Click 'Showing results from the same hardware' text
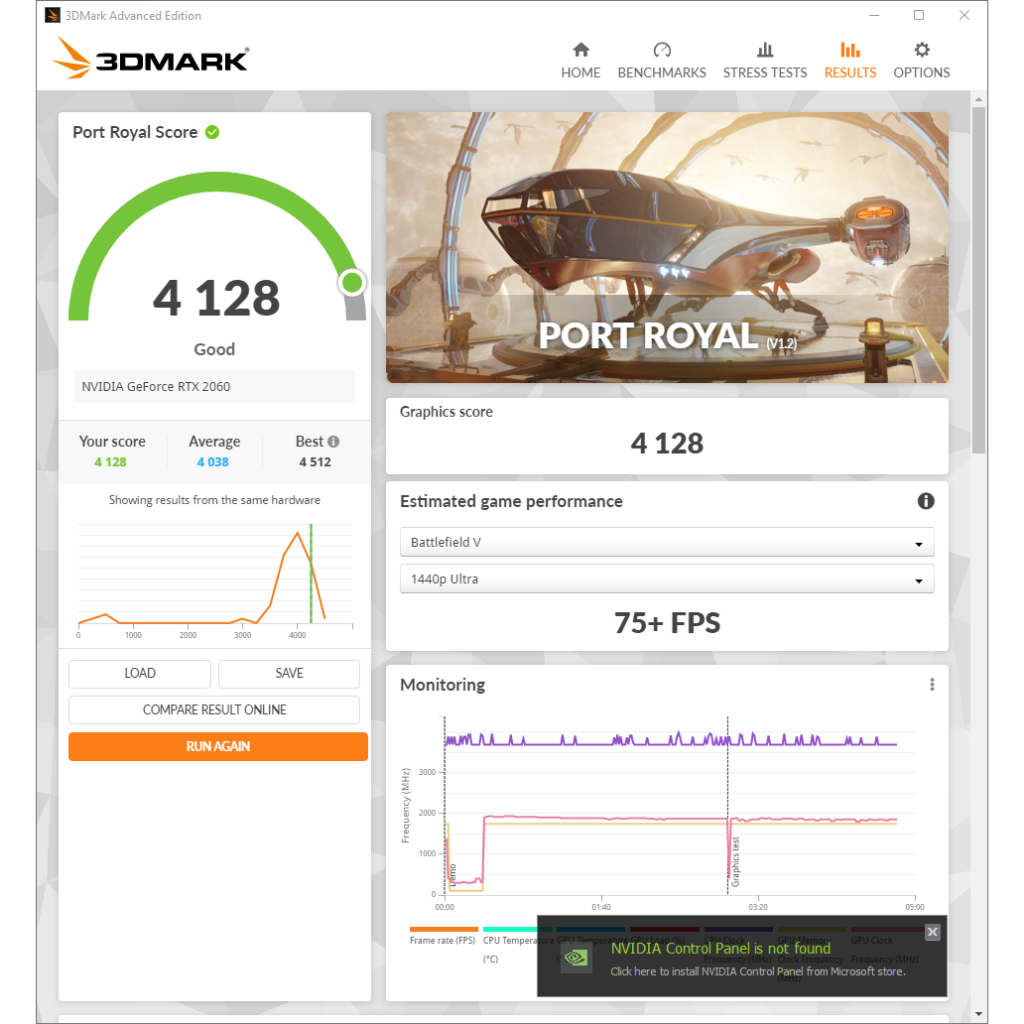Image resolution: width=1024 pixels, height=1024 pixels. [x=214, y=500]
